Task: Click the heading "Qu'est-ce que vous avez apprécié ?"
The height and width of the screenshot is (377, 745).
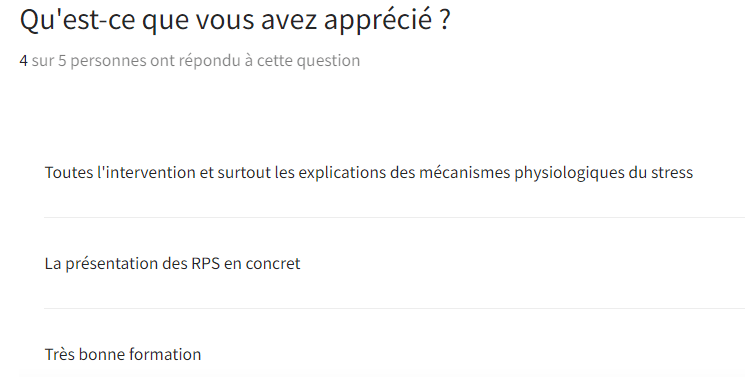Action: click(x=235, y=20)
